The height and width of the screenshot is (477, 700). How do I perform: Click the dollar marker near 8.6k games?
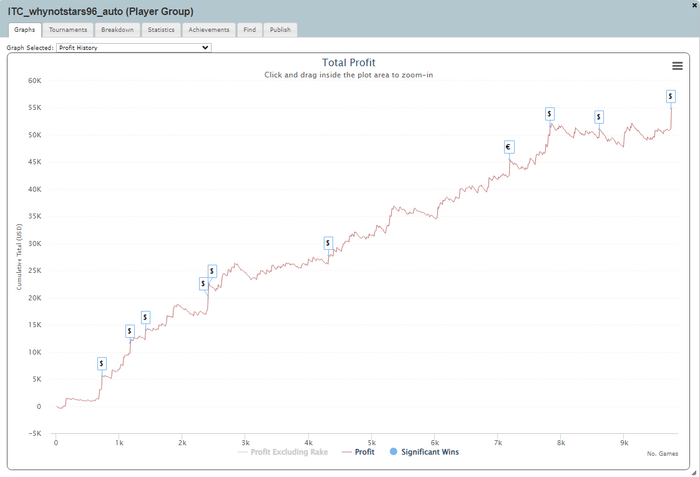click(x=599, y=117)
